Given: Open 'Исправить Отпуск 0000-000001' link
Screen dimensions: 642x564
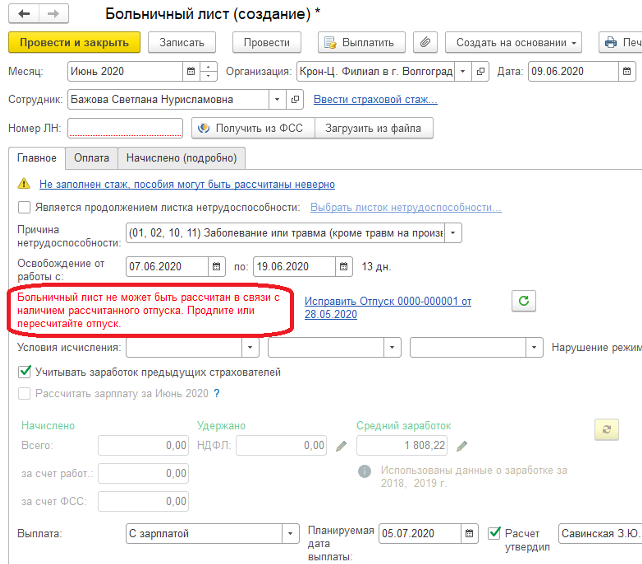Looking at the screenshot, I should [x=388, y=308].
